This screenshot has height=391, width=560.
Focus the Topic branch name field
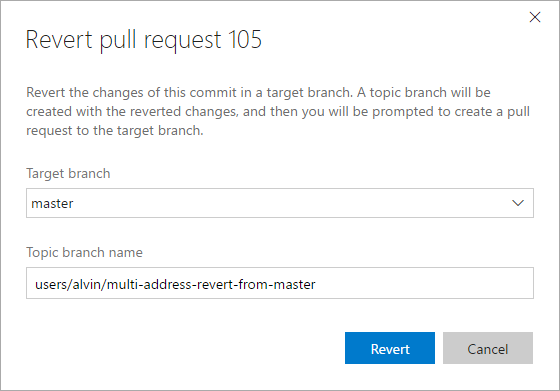click(x=280, y=283)
